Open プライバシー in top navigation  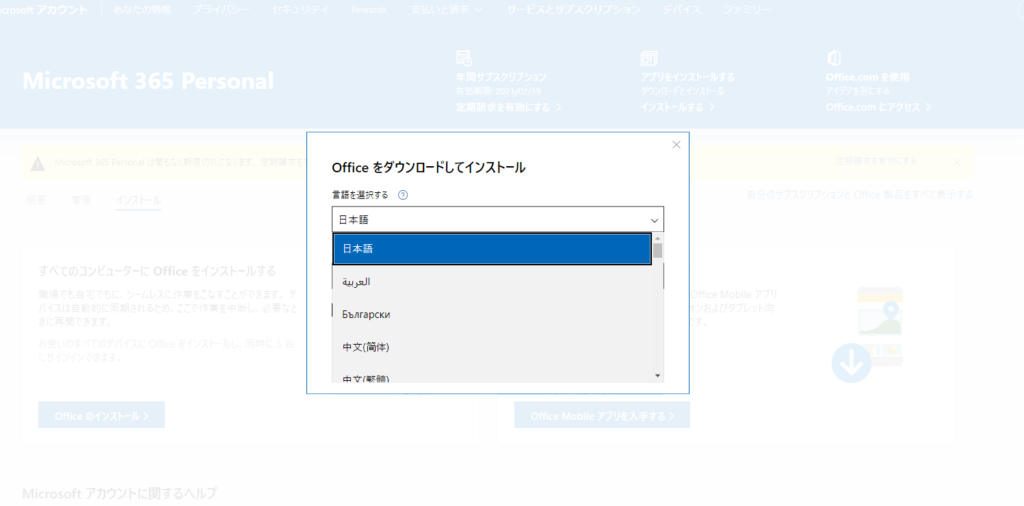pos(222,10)
